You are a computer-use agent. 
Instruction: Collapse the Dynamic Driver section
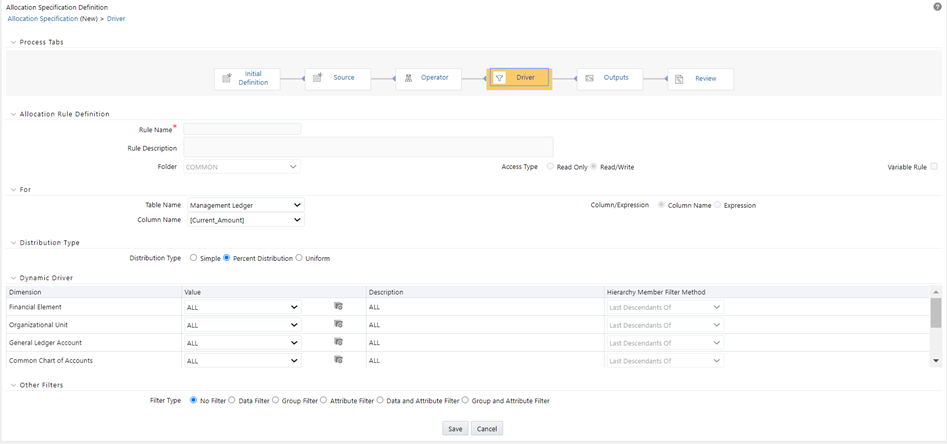(x=13, y=277)
